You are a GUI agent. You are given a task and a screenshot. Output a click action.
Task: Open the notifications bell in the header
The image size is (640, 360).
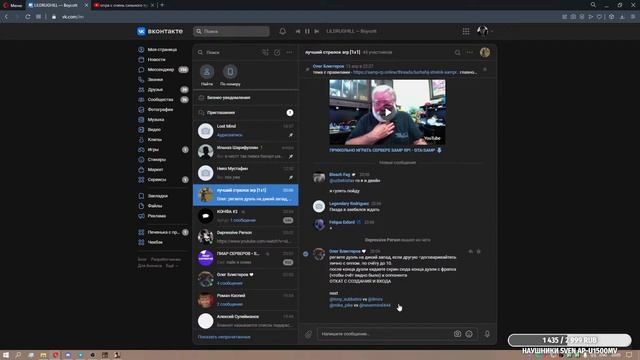point(282,31)
